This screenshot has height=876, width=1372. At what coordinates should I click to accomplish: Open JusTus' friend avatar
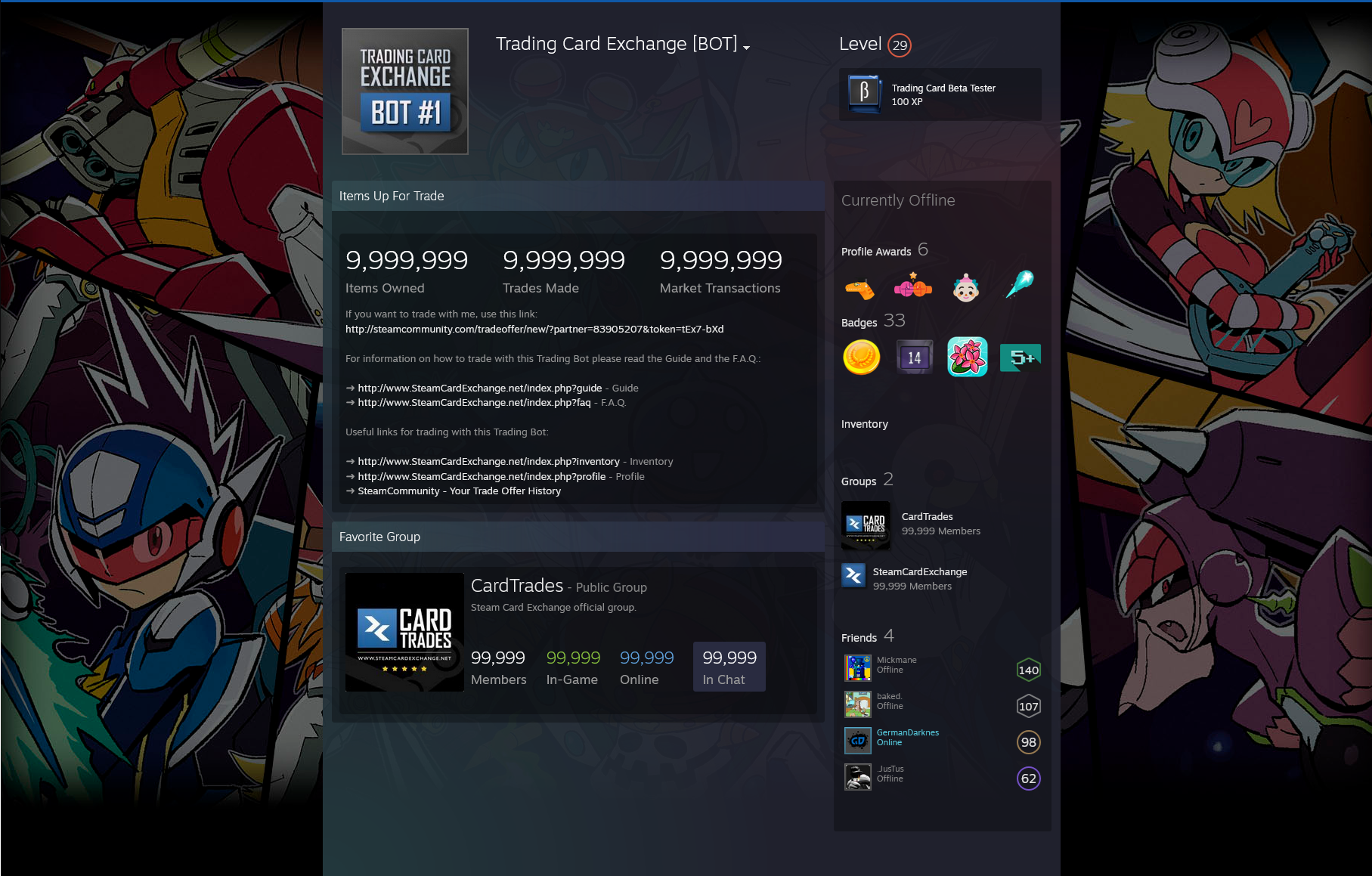(858, 777)
